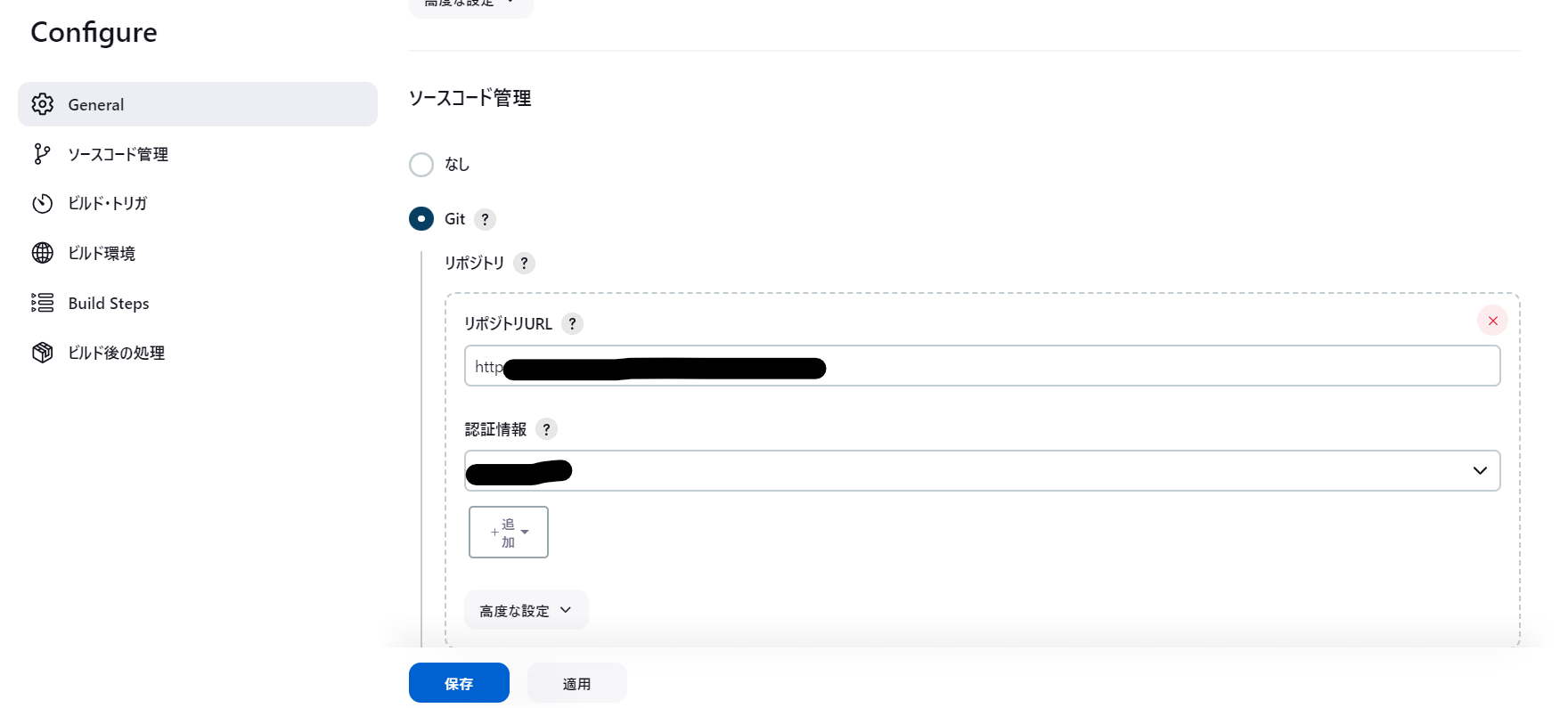Open help for the Git option
Viewport: 1568px width, 708px height.
[485, 219]
